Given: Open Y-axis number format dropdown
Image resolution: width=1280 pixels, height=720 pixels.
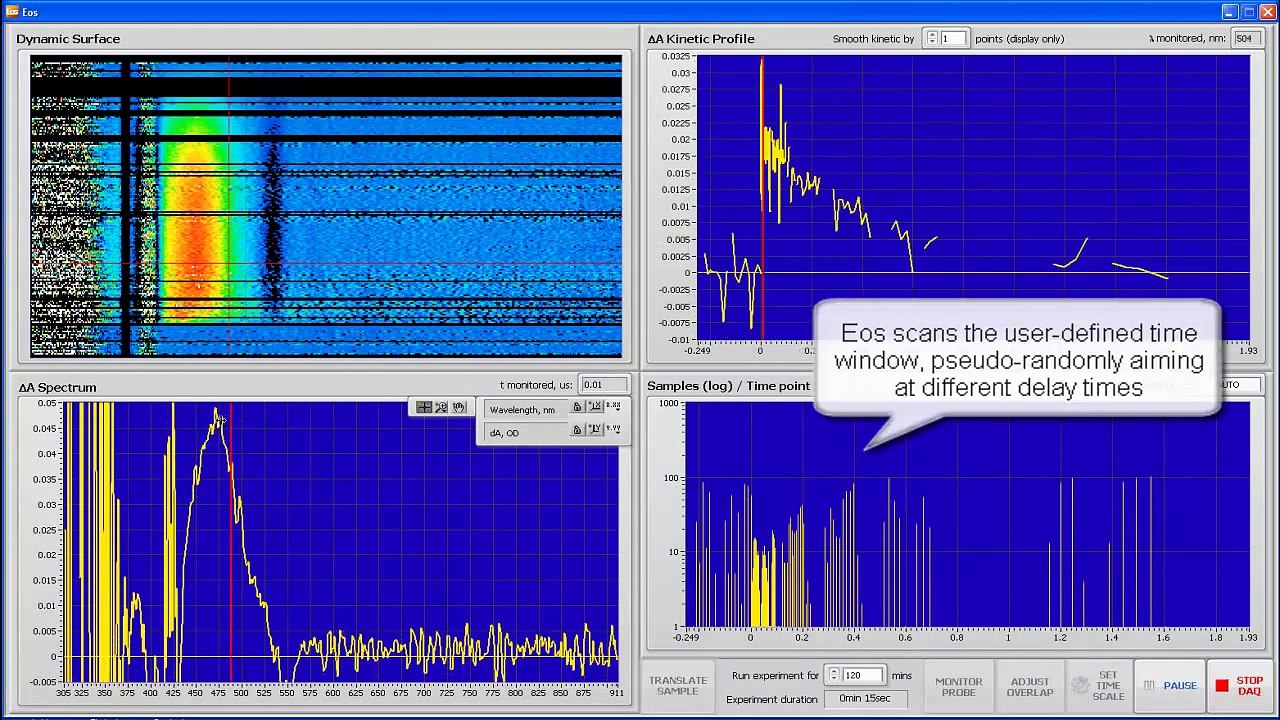Looking at the screenshot, I should pyautogui.click(x=613, y=430).
